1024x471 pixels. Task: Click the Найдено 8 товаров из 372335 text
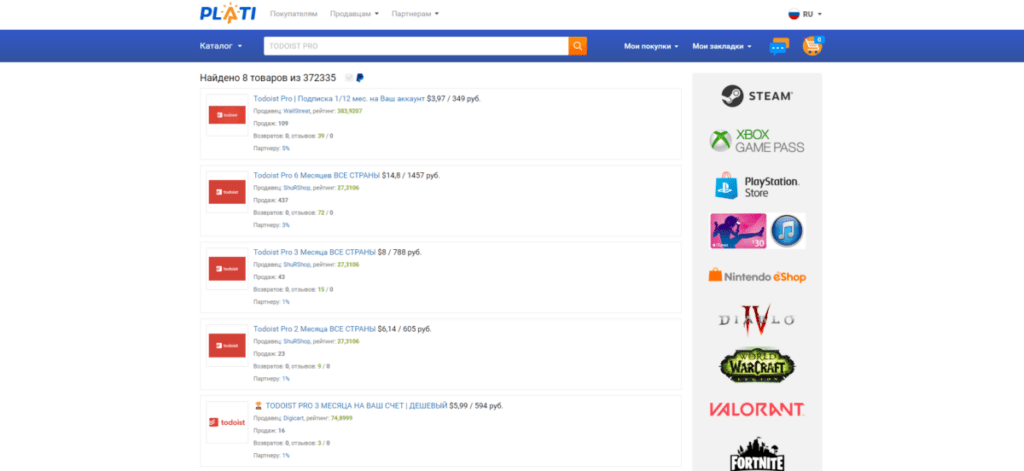268,78
